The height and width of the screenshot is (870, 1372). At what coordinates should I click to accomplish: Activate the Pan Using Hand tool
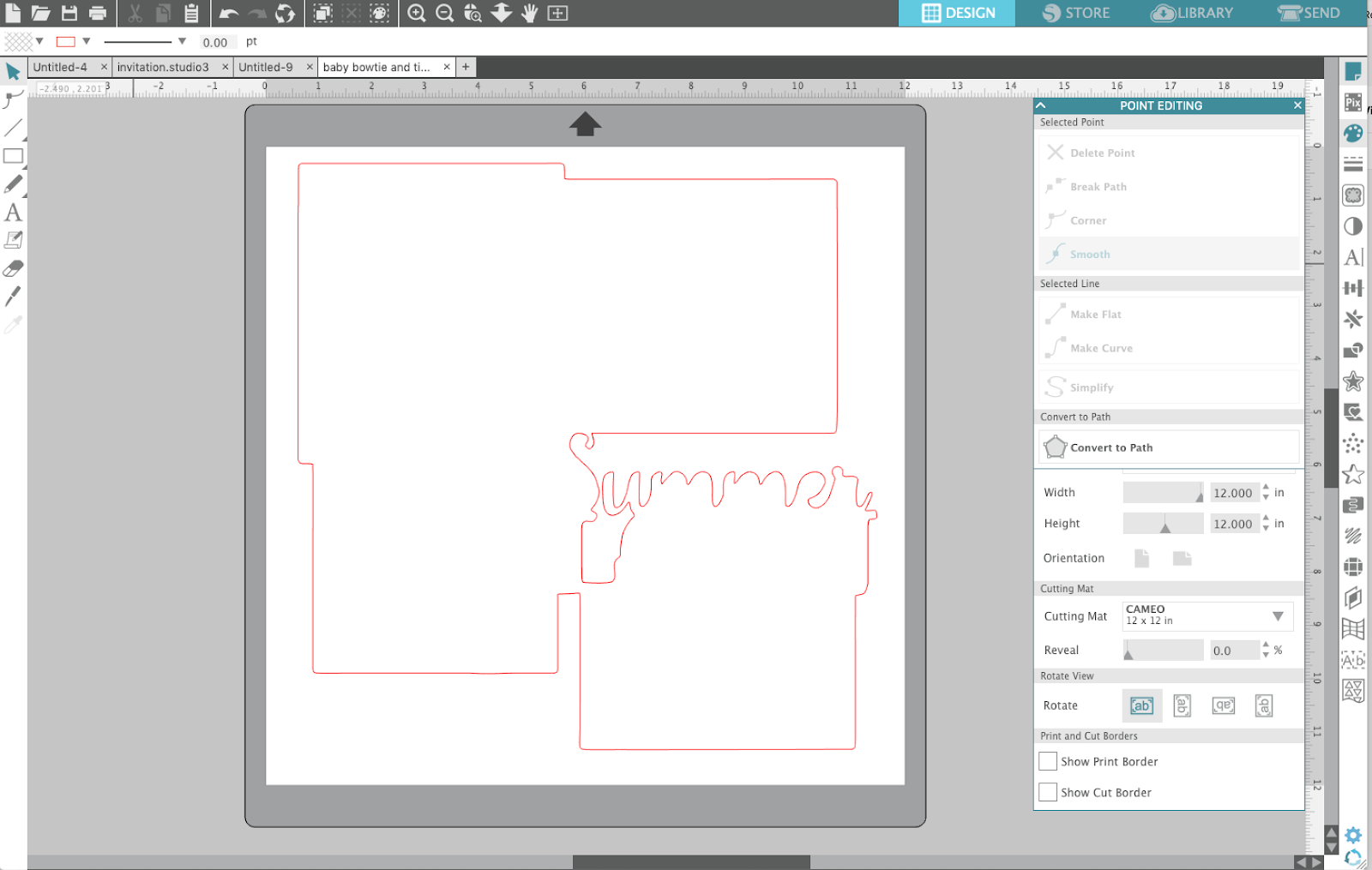point(529,13)
